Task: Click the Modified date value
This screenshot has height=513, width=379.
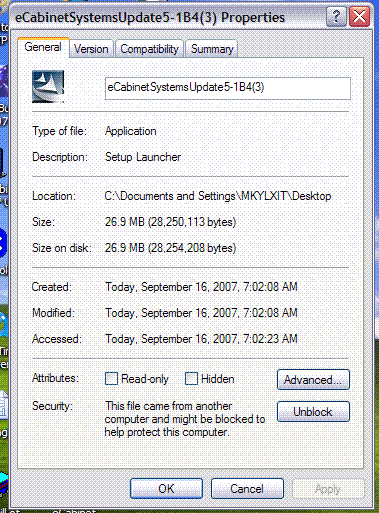Action: (x=201, y=313)
